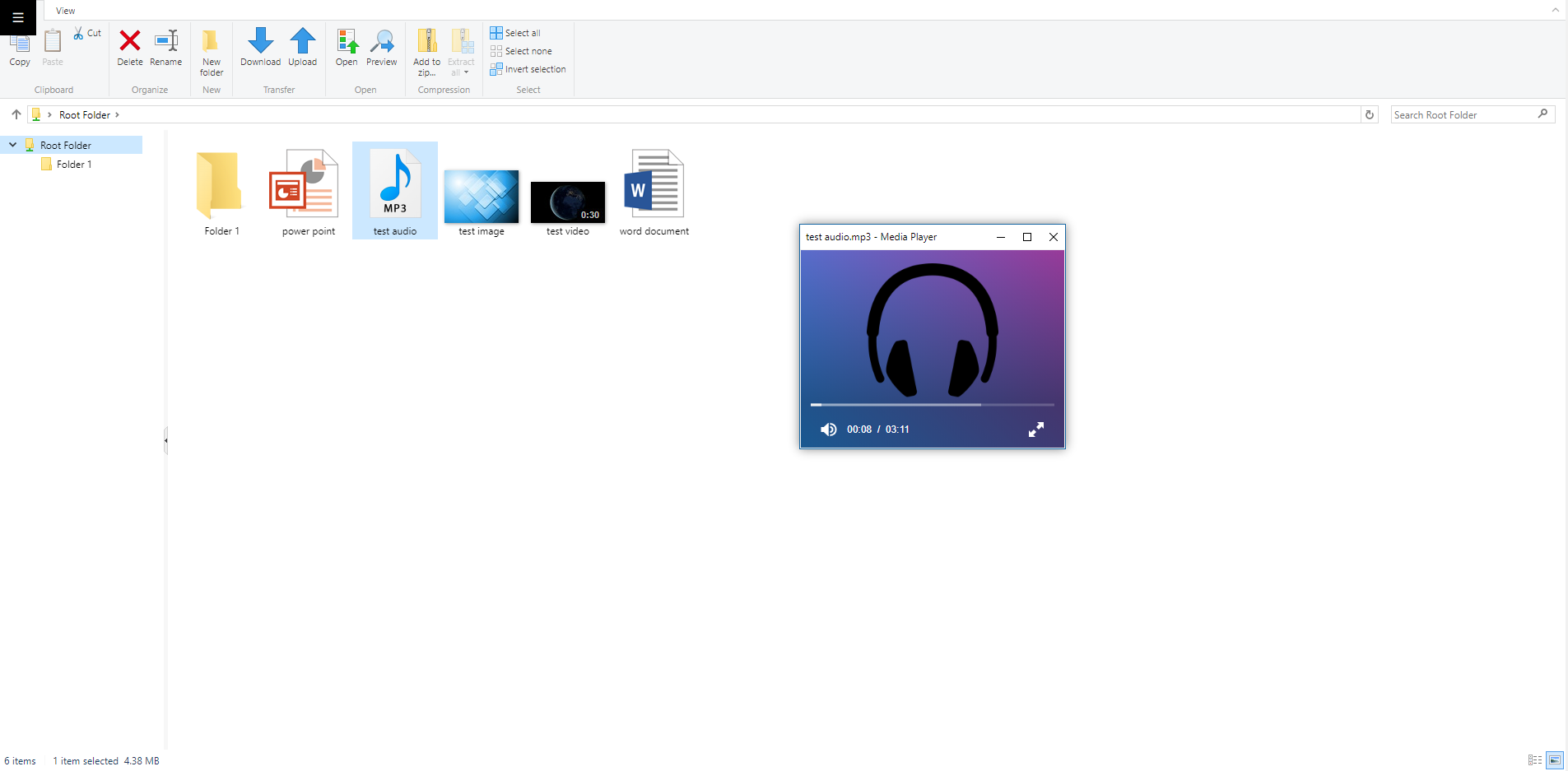Viewport: 1568px width, 771px height.
Task: Toggle fullscreen in Media Player
Action: [1036, 430]
